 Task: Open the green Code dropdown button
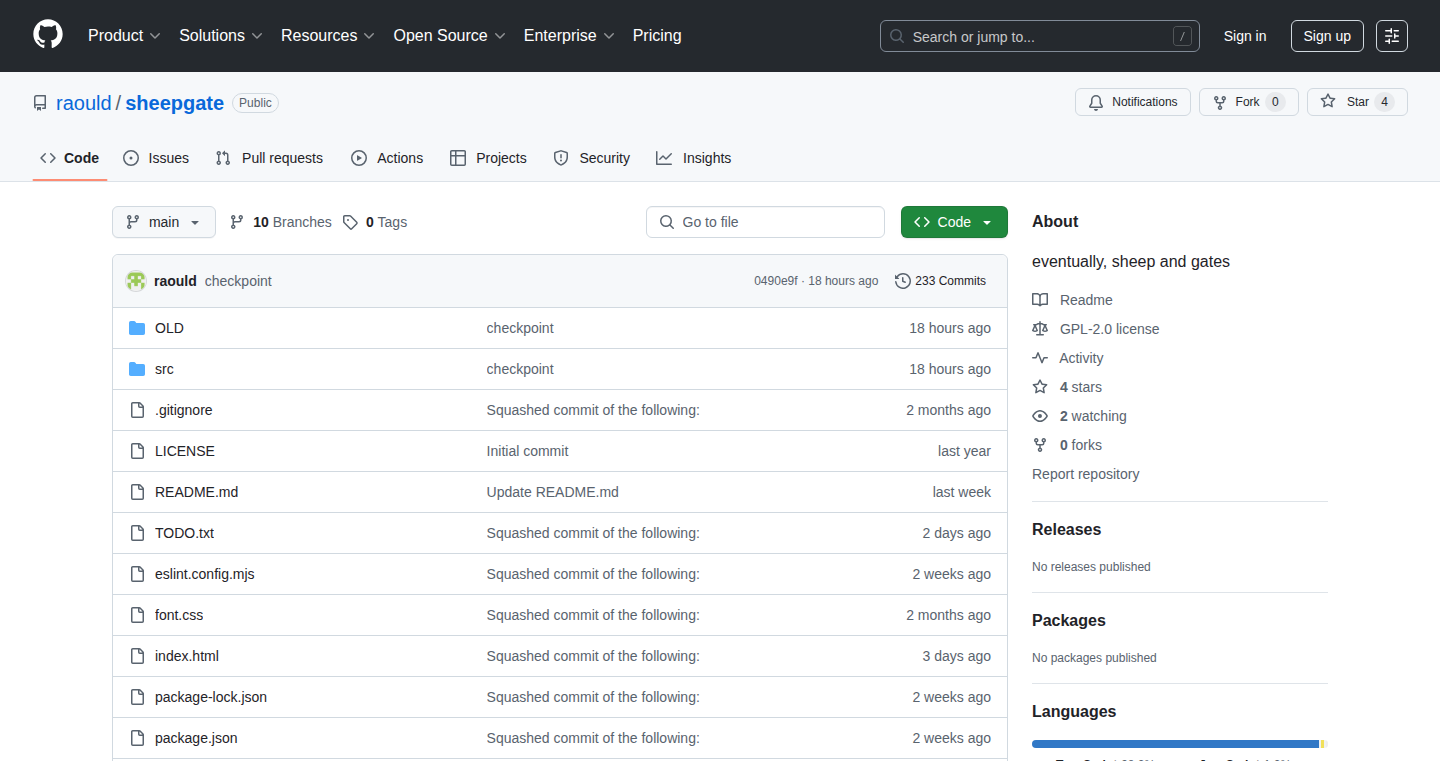tap(954, 222)
